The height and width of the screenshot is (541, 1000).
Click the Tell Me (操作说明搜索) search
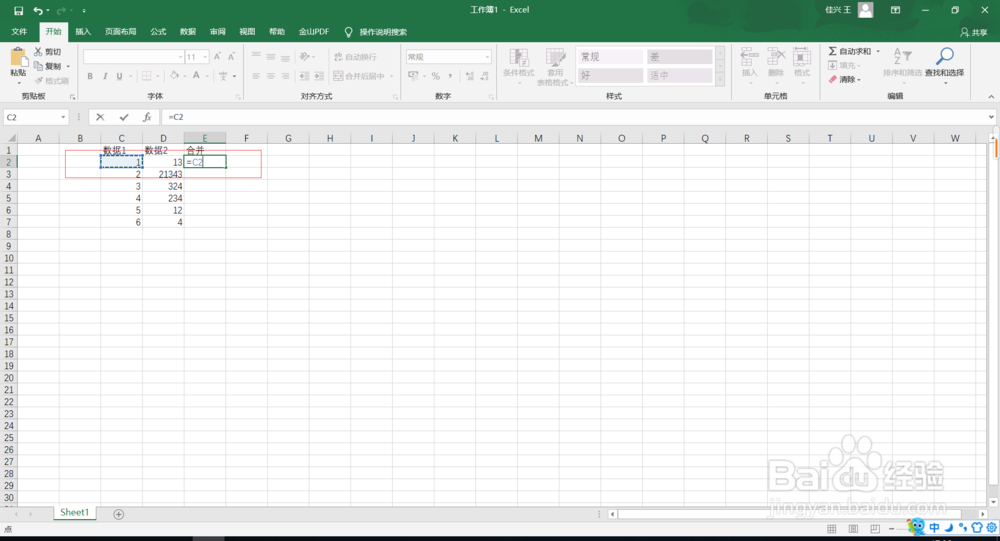[376, 32]
